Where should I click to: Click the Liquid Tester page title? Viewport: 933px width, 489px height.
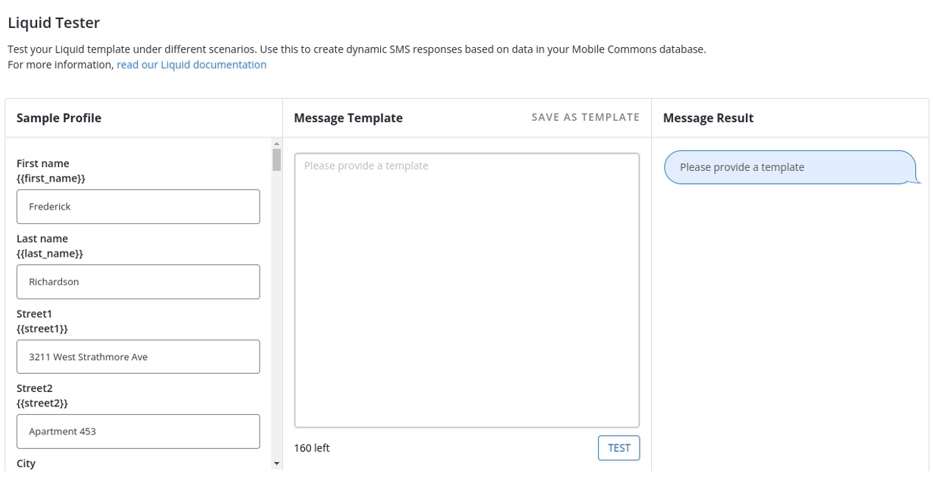tap(54, 23)
